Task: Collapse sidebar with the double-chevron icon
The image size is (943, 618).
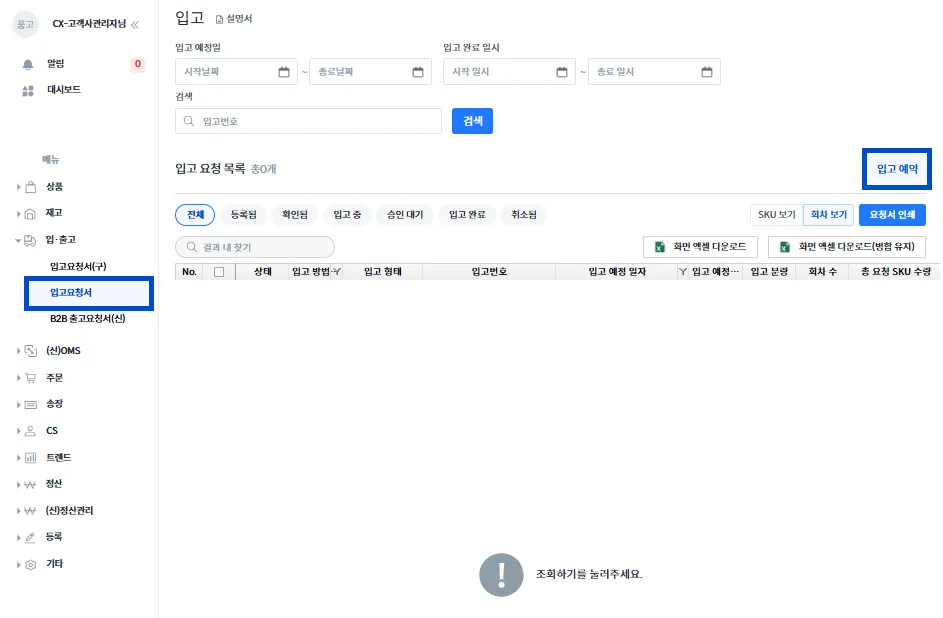Action: pyautogui.click(x=135, y=25)
